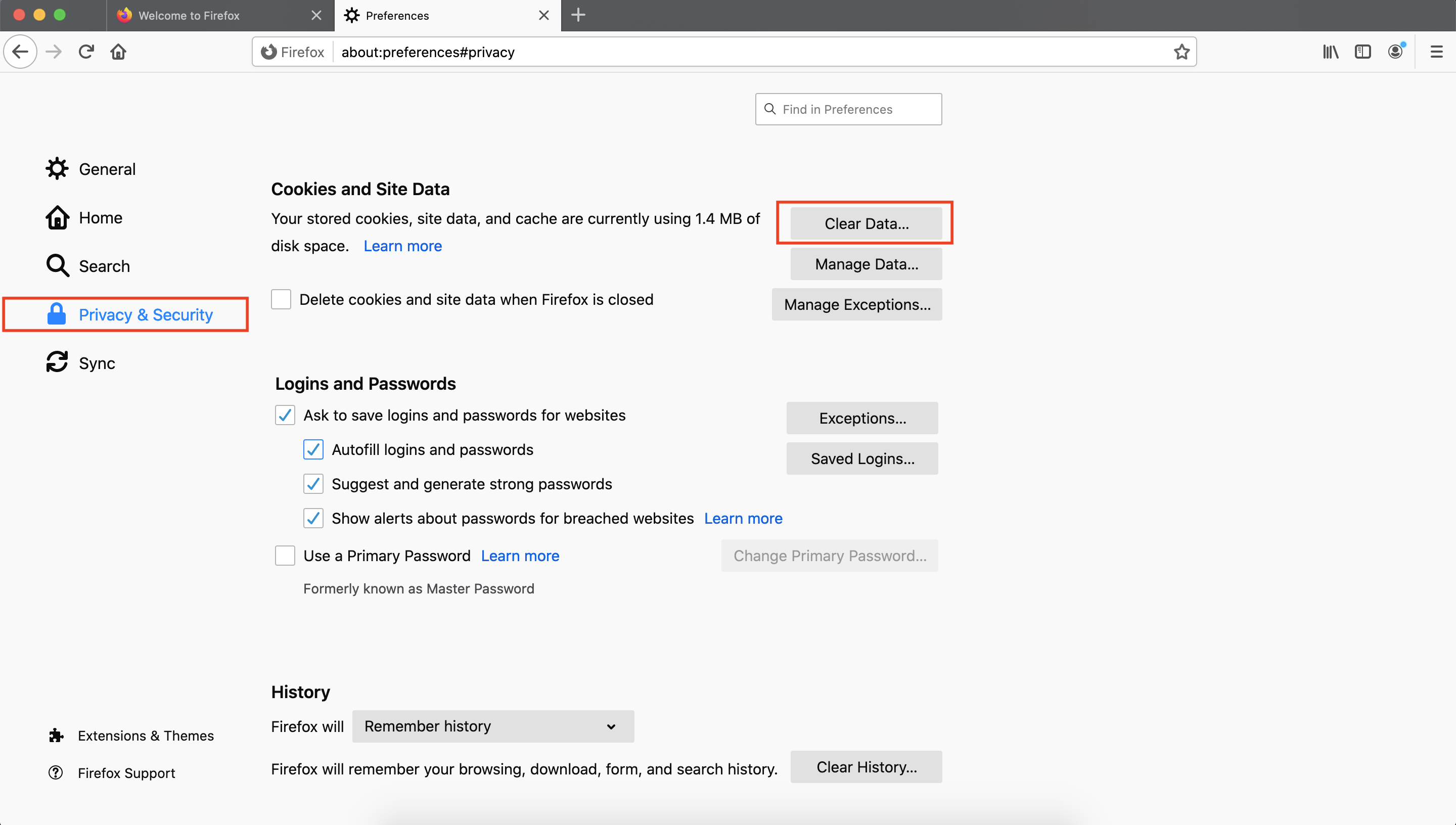Click Change Primary Password... button
This screenshot has width=1456, height=825.
[830, 555]
